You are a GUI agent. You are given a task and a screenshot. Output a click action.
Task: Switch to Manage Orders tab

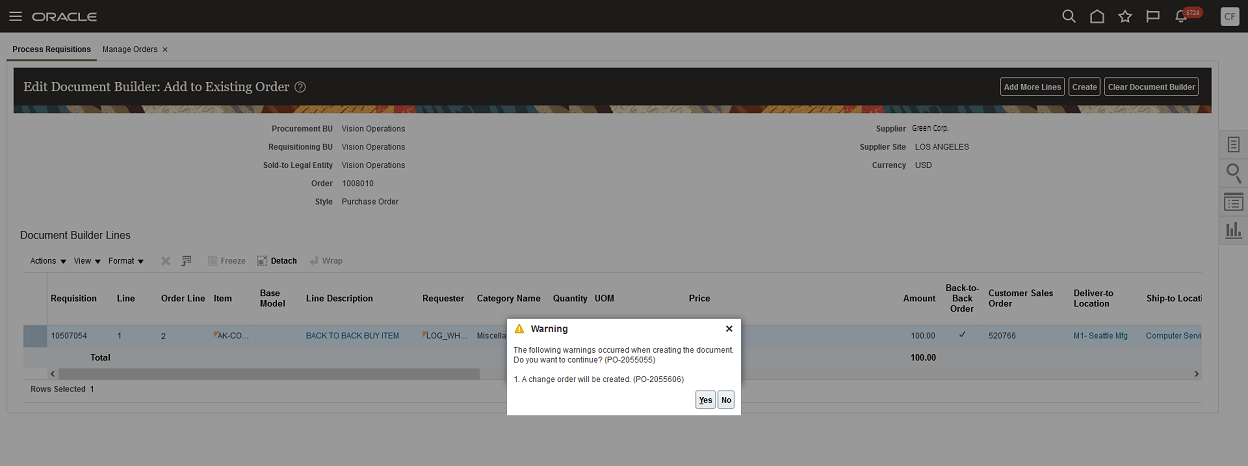[129, 49]
